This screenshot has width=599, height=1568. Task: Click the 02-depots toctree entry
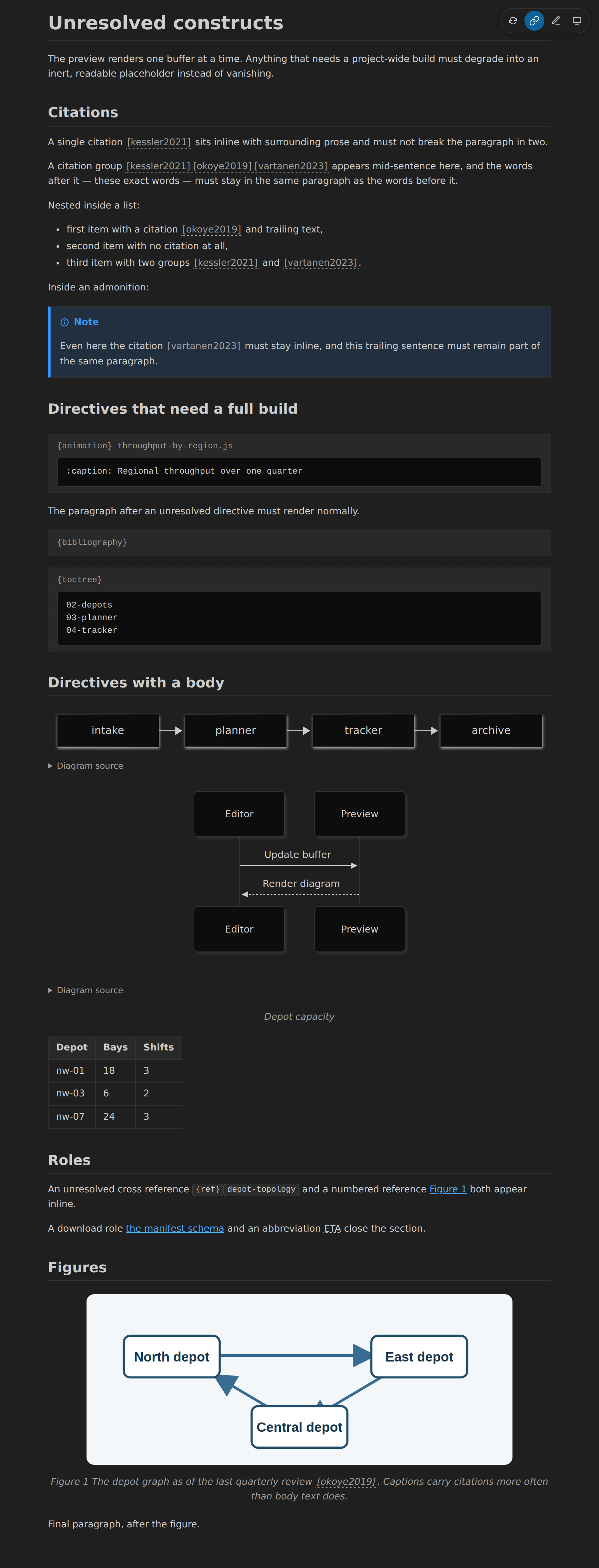tap(90, 605)
